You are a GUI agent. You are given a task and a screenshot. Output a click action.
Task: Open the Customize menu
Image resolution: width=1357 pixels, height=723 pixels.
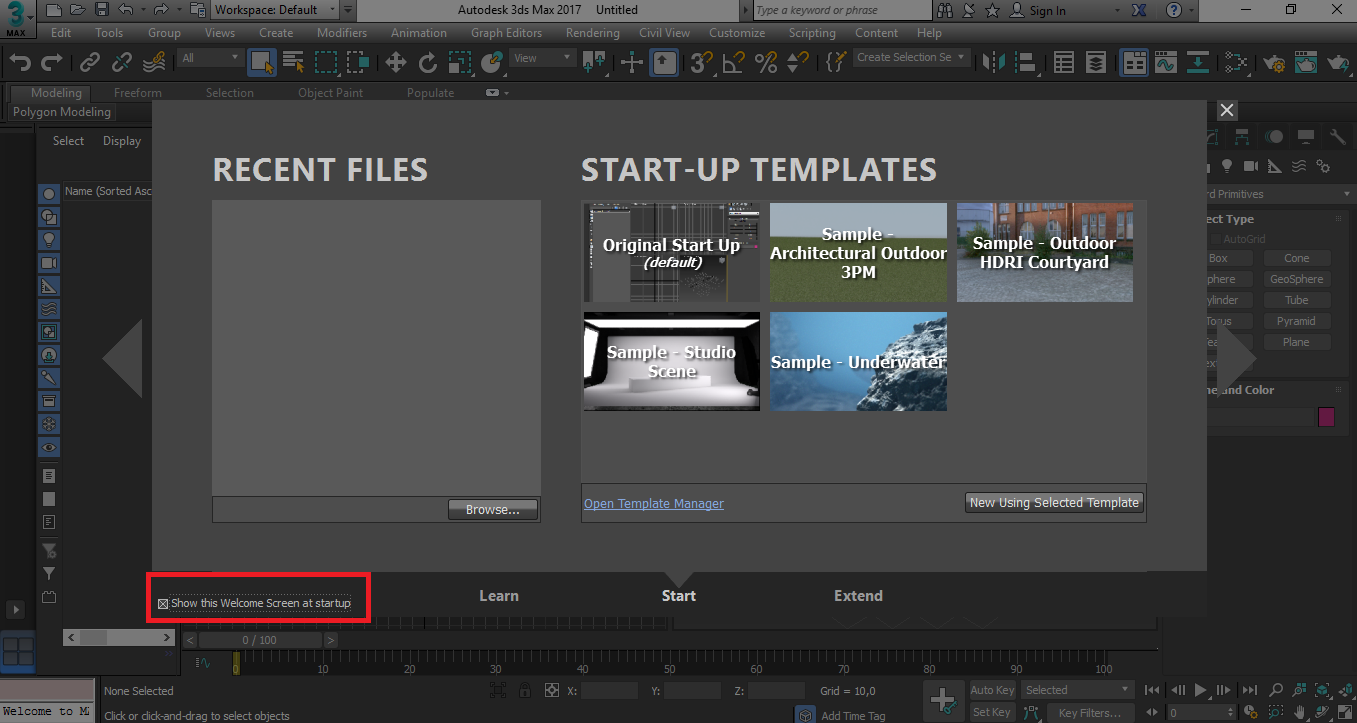tap(737, 33)
